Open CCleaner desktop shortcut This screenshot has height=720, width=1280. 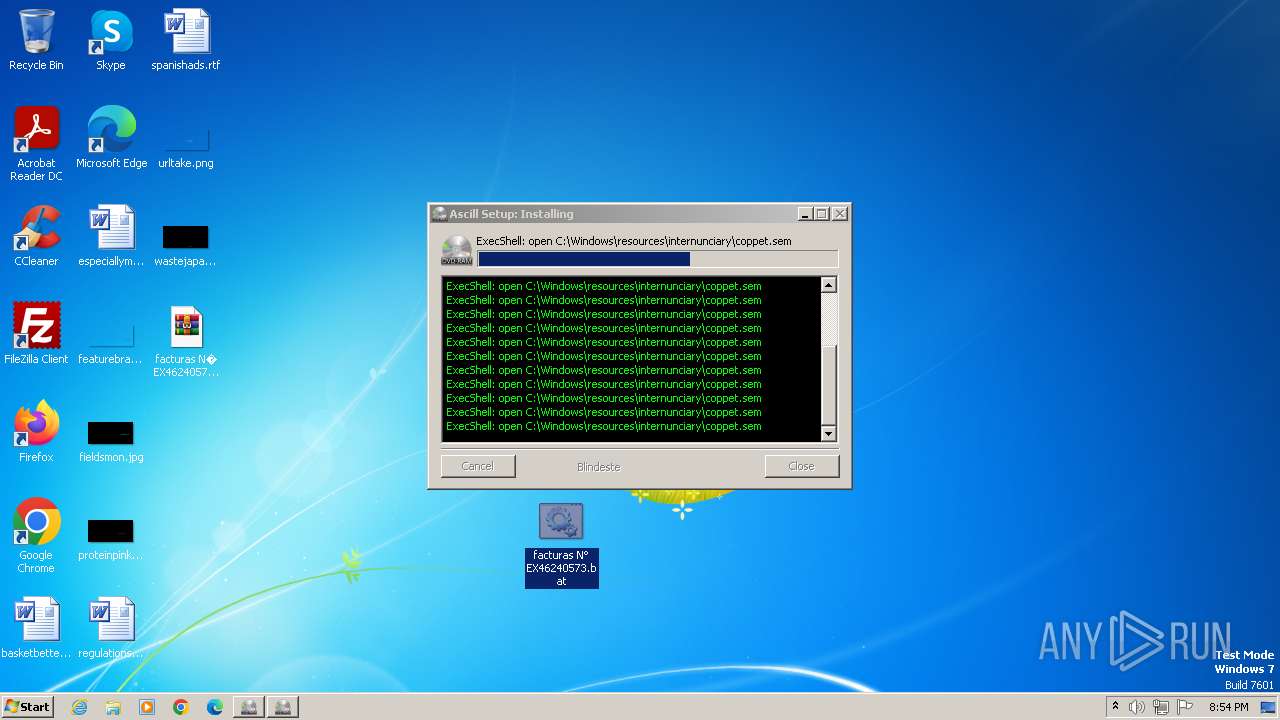pos(36,236)
